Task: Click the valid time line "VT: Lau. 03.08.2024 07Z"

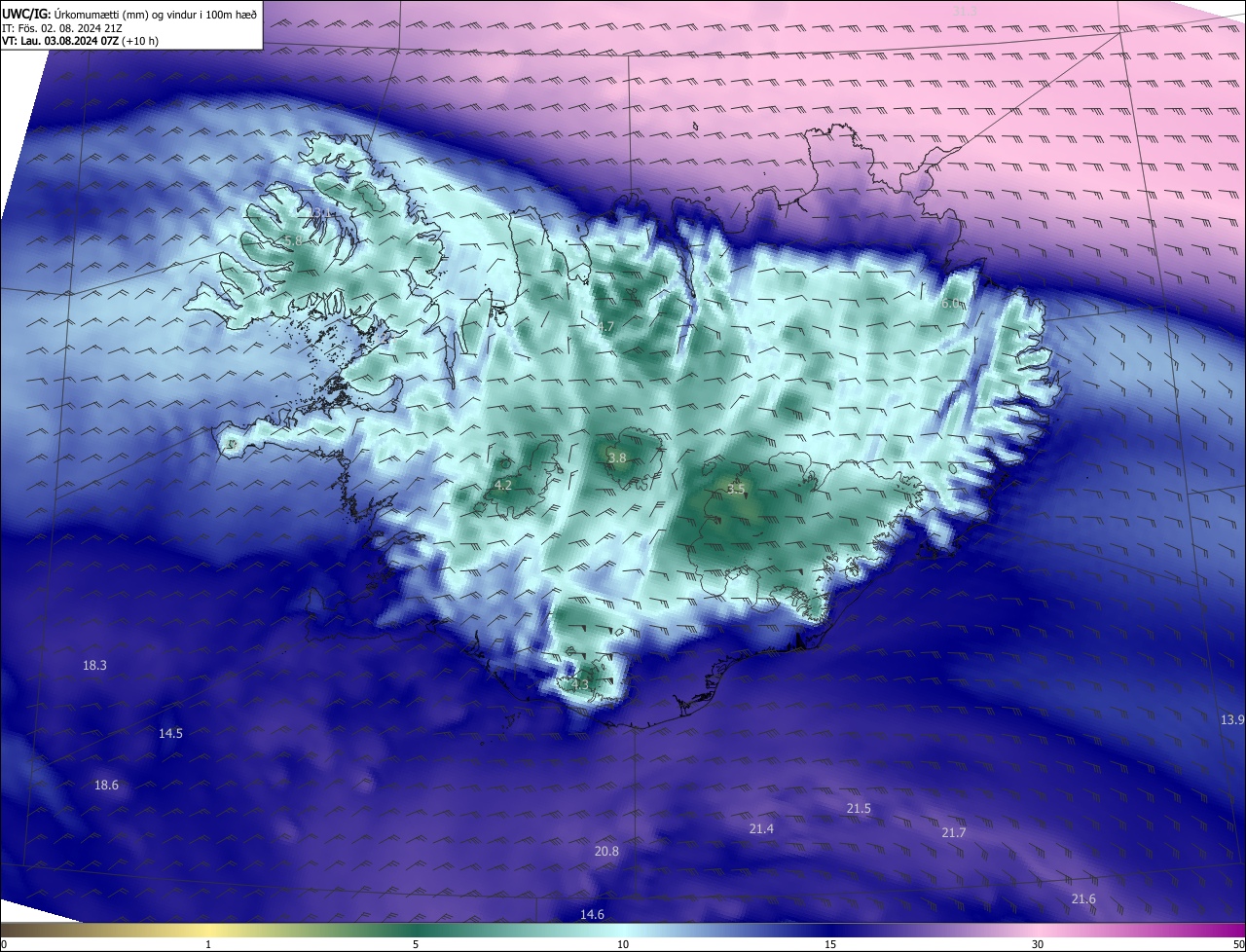Action: click(x=60, y=41)
